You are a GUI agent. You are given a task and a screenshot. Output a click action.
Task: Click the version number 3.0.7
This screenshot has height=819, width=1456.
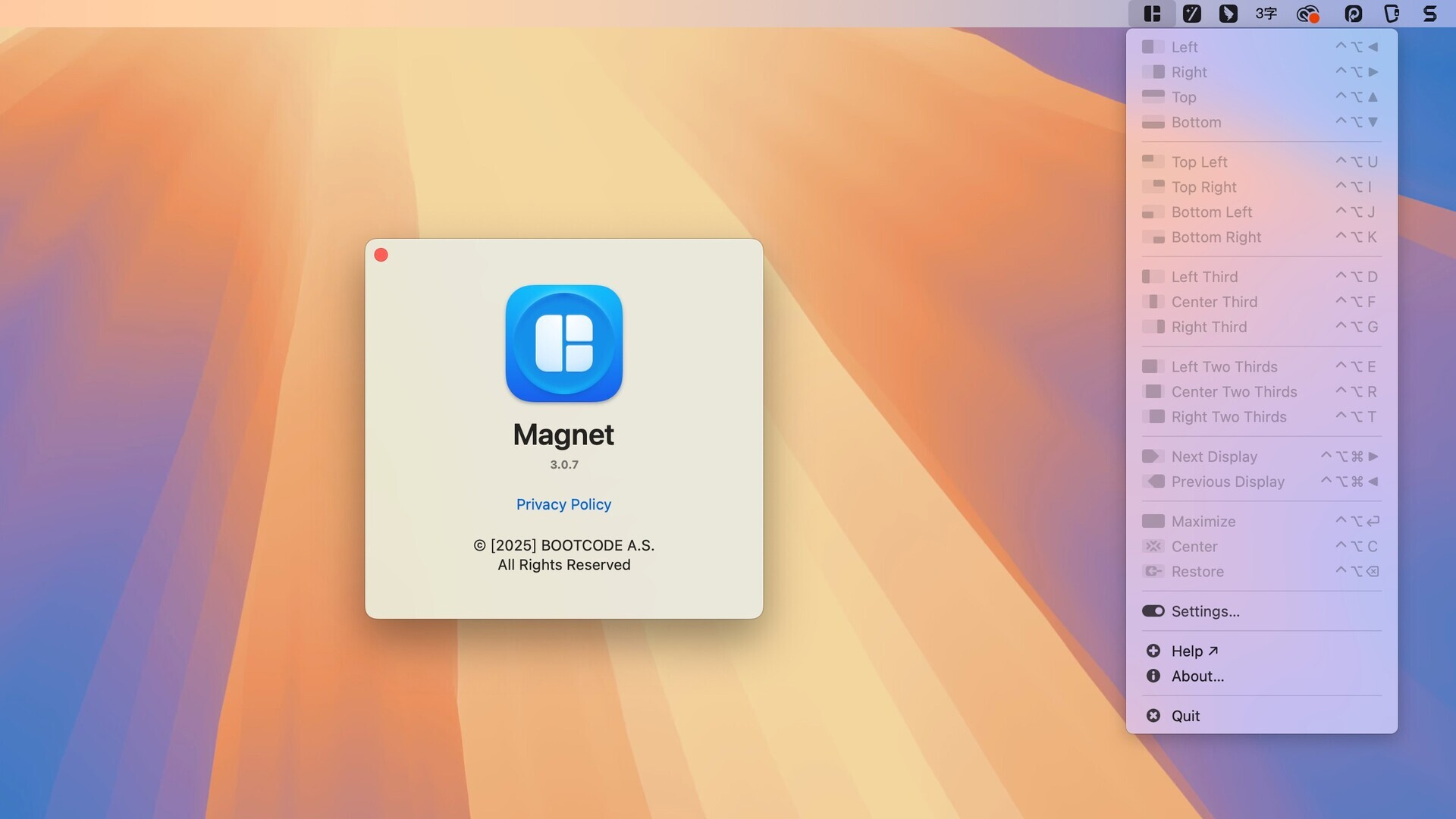coord(564,464)
